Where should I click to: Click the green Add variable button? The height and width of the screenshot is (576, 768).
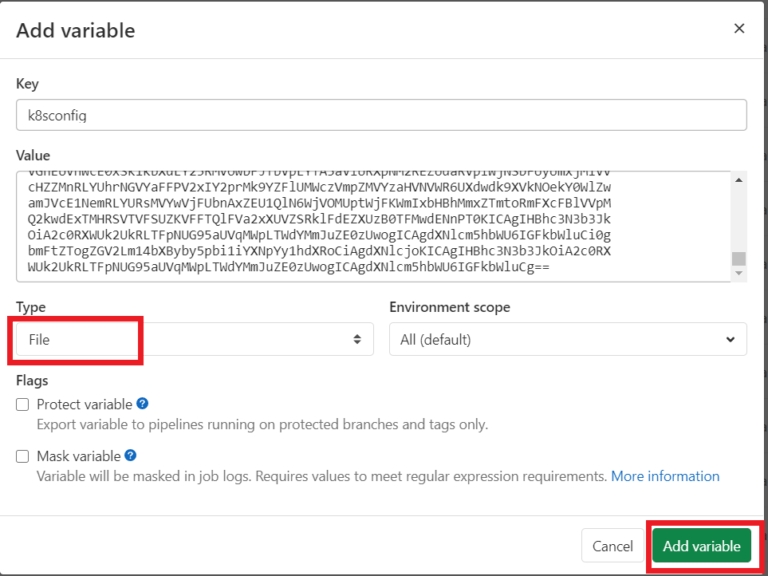pos(702,546)
